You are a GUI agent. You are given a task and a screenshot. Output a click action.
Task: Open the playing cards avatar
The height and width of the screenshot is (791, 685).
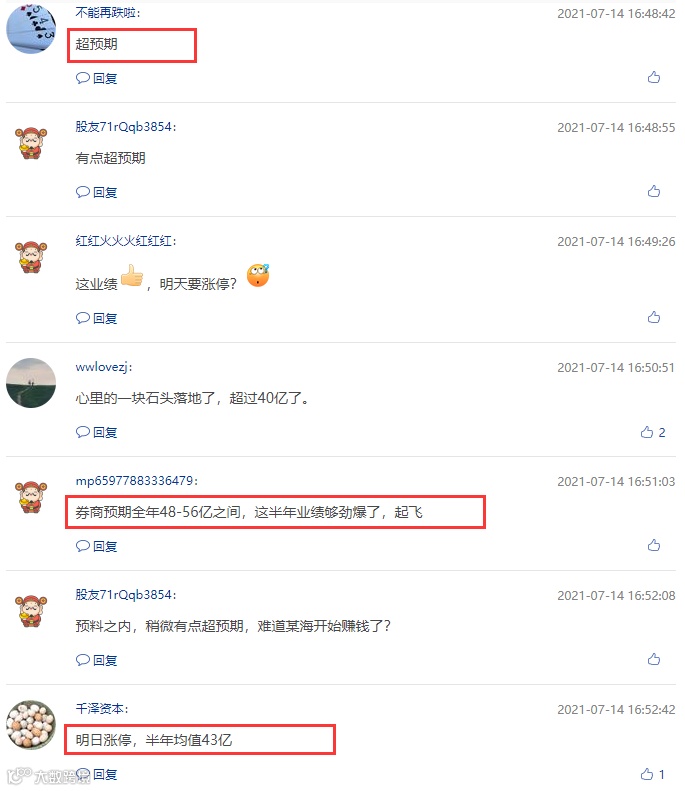tap(31, 28)
